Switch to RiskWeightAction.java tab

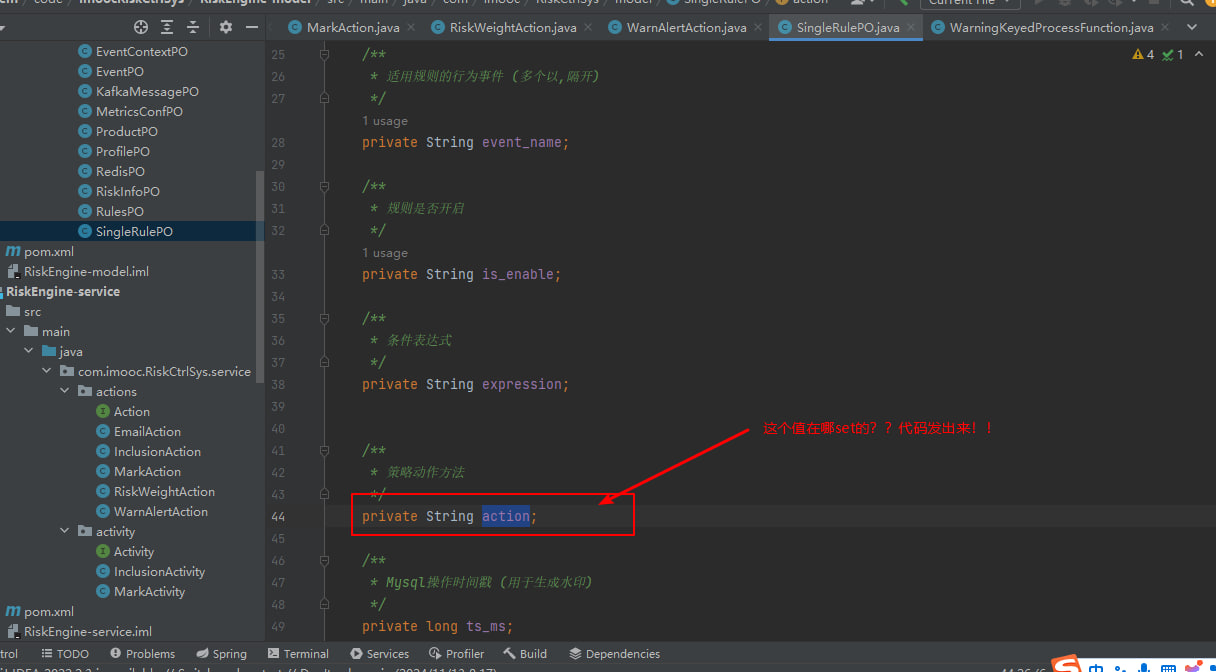coord(513,28)
